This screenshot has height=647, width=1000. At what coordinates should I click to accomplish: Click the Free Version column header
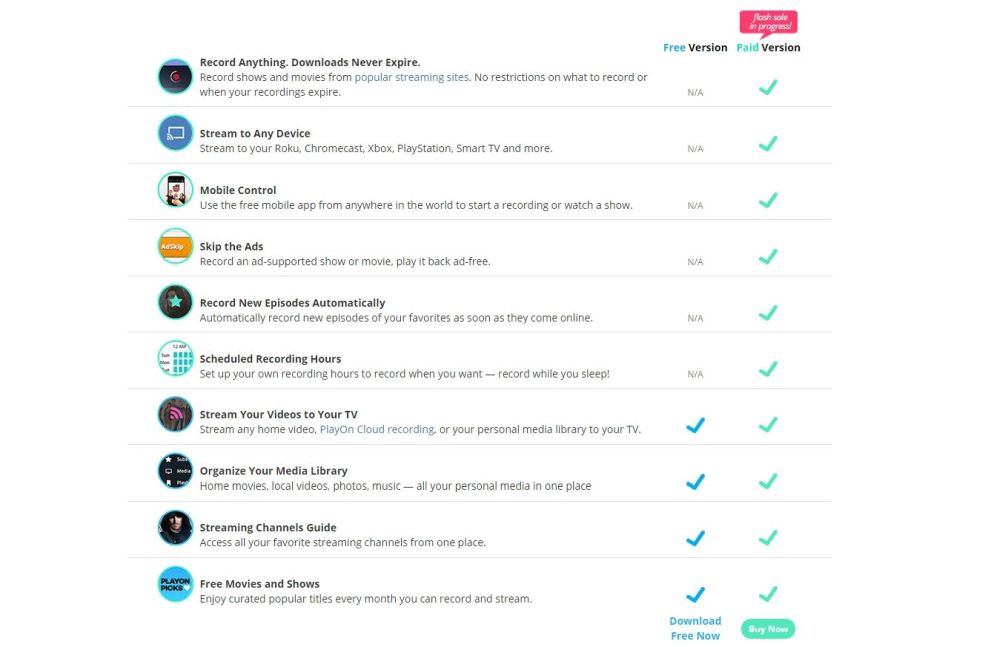pos(695,47)
